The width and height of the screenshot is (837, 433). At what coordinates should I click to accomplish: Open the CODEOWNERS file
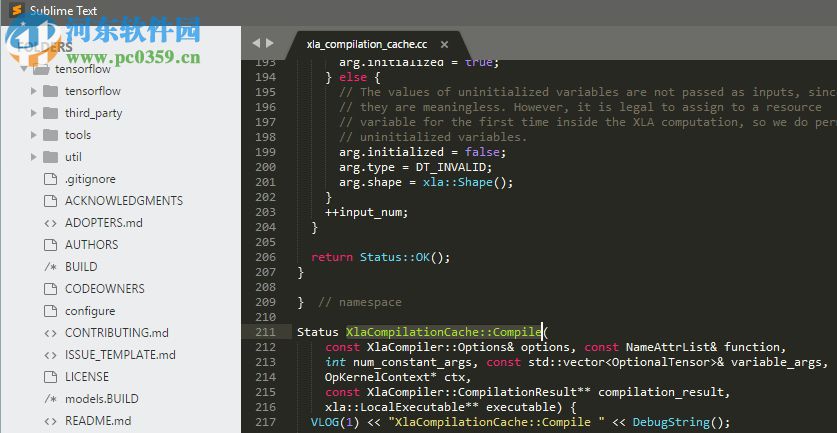tap(105, 289)
